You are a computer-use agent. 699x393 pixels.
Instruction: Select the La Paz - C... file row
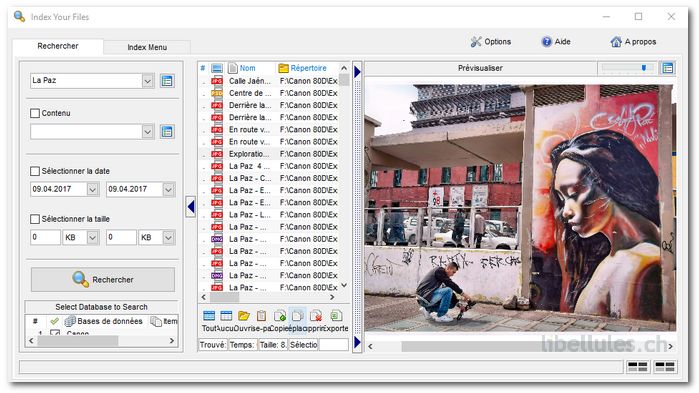click(x=269, y=178)
